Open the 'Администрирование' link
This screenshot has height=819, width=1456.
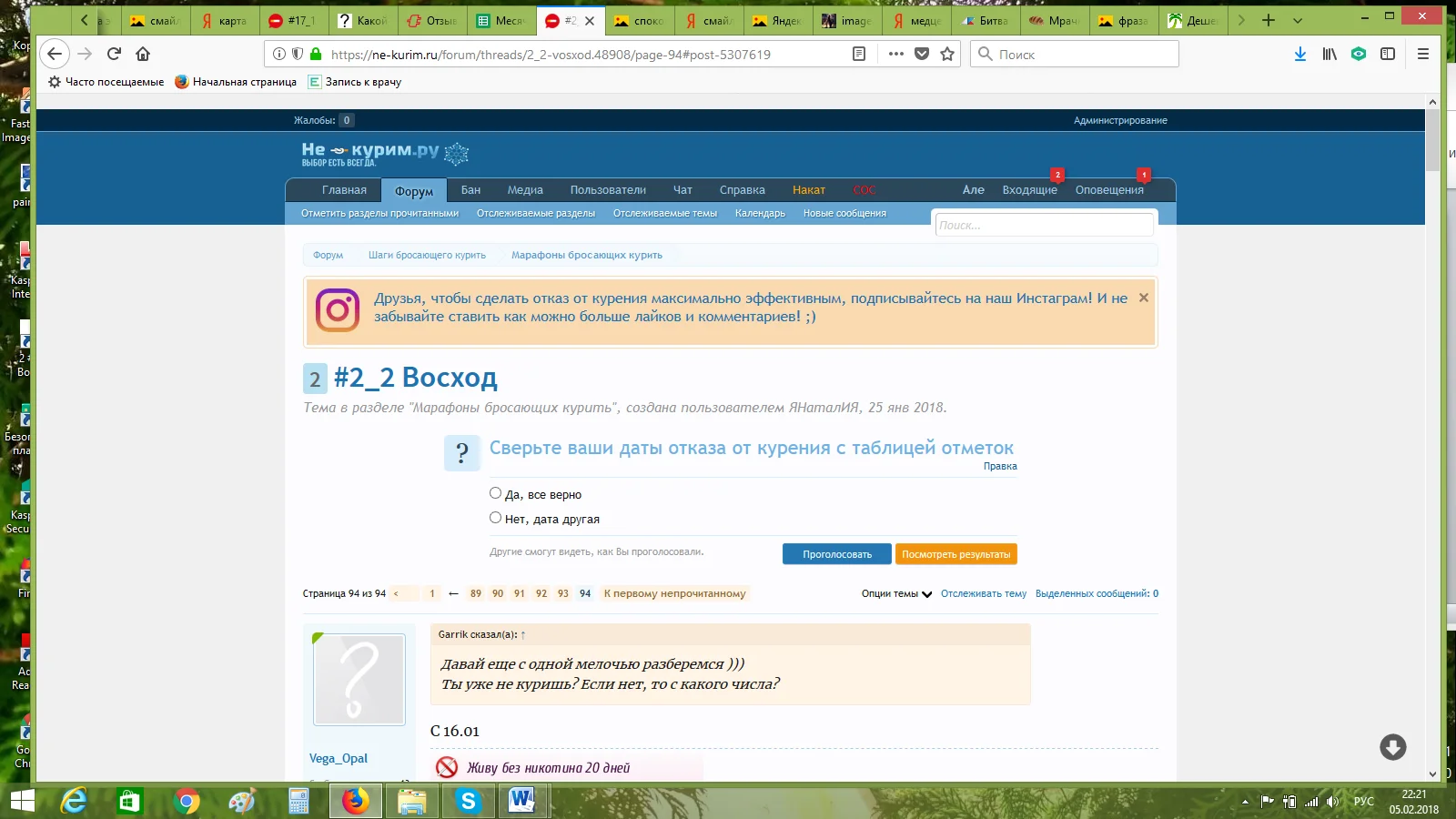point(1120,120)
